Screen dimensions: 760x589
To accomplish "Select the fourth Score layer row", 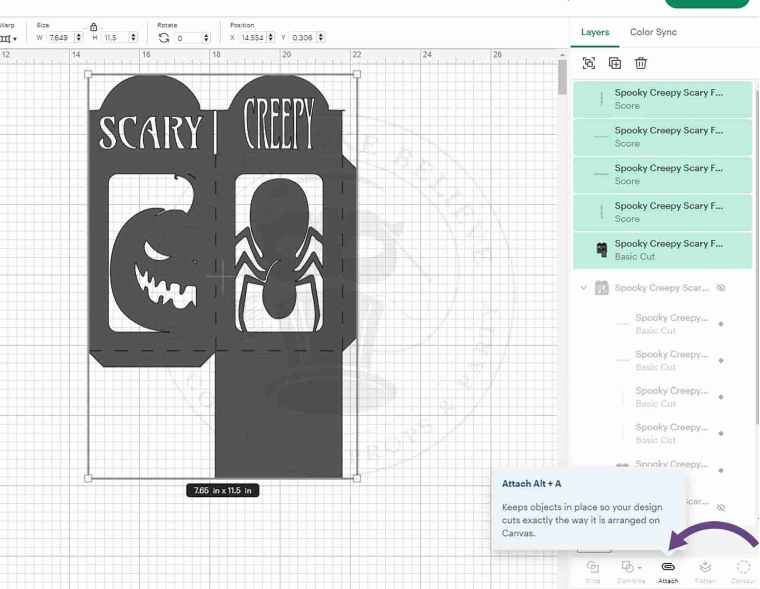I will click(663, 212).
